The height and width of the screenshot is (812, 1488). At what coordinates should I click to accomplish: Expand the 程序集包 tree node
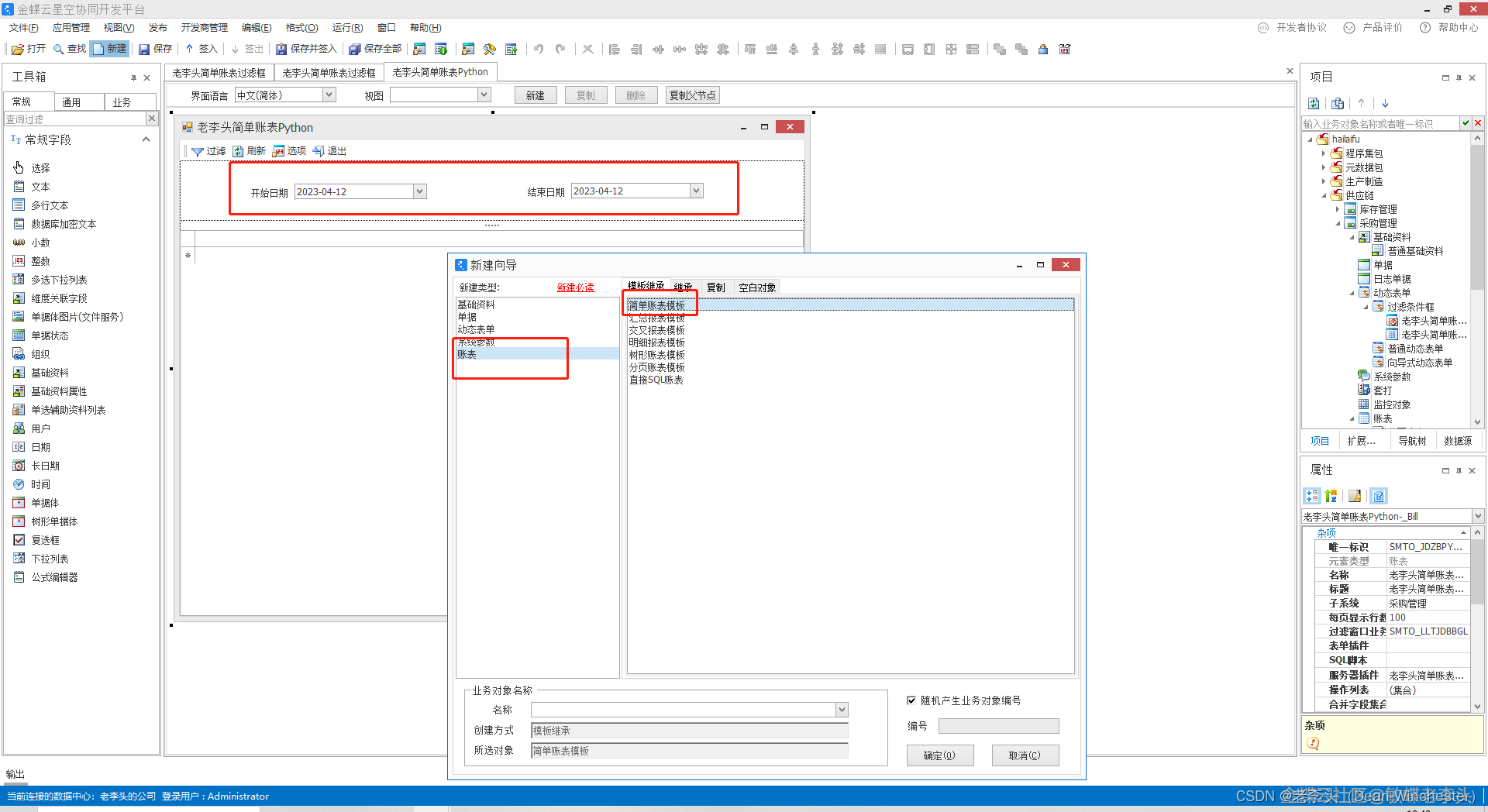pyautogui.click(x=1324, y=153)
